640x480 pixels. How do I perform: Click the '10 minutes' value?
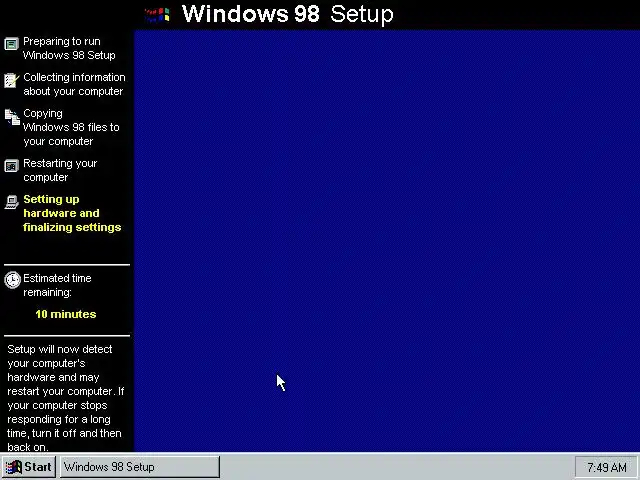(x=66, y=314)
